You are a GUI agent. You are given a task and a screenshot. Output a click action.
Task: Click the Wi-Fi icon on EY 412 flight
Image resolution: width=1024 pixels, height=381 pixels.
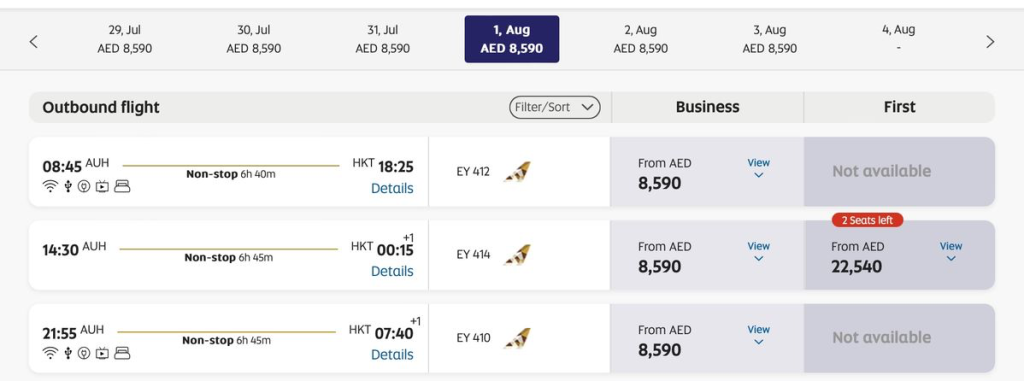(50, 187)
